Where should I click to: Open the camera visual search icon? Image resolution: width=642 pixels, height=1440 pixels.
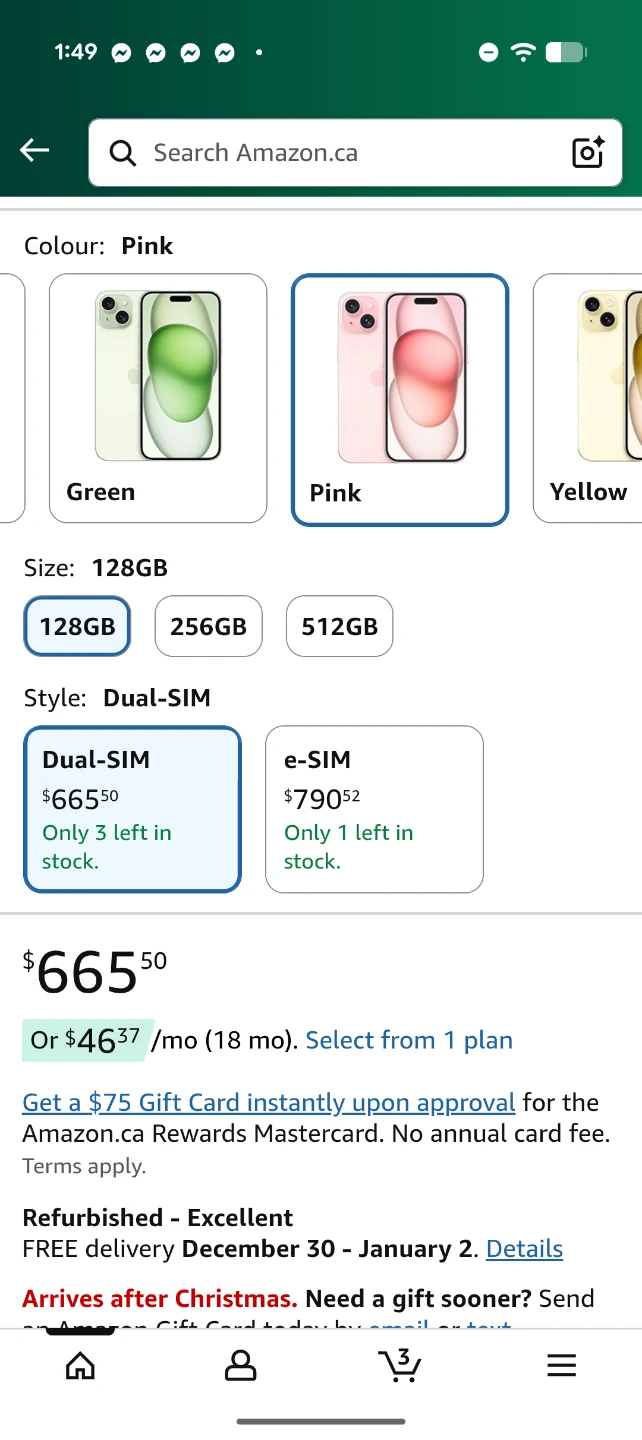(588, 152)
